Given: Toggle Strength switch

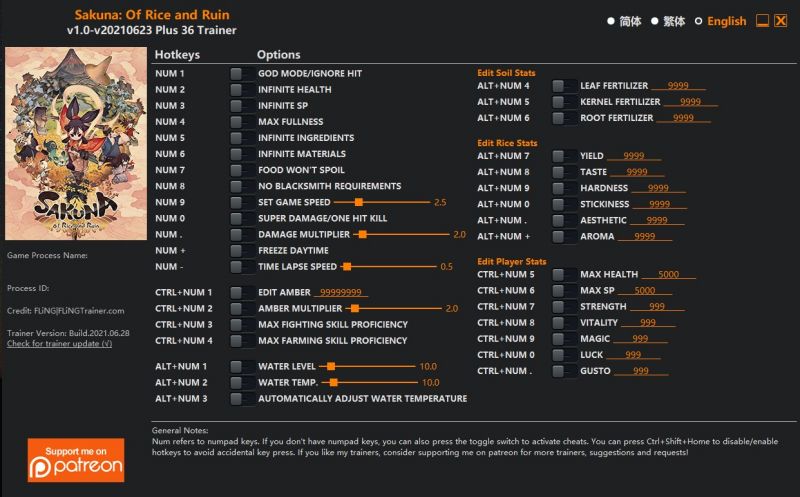Looking at the screenshot, I should tap(564, 307).
